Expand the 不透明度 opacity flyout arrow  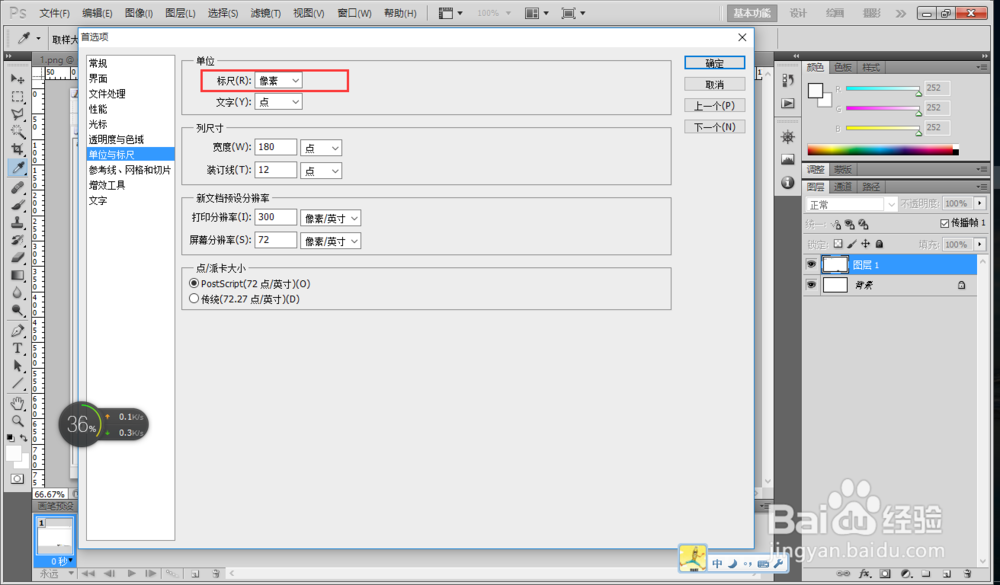pos(980,204)
